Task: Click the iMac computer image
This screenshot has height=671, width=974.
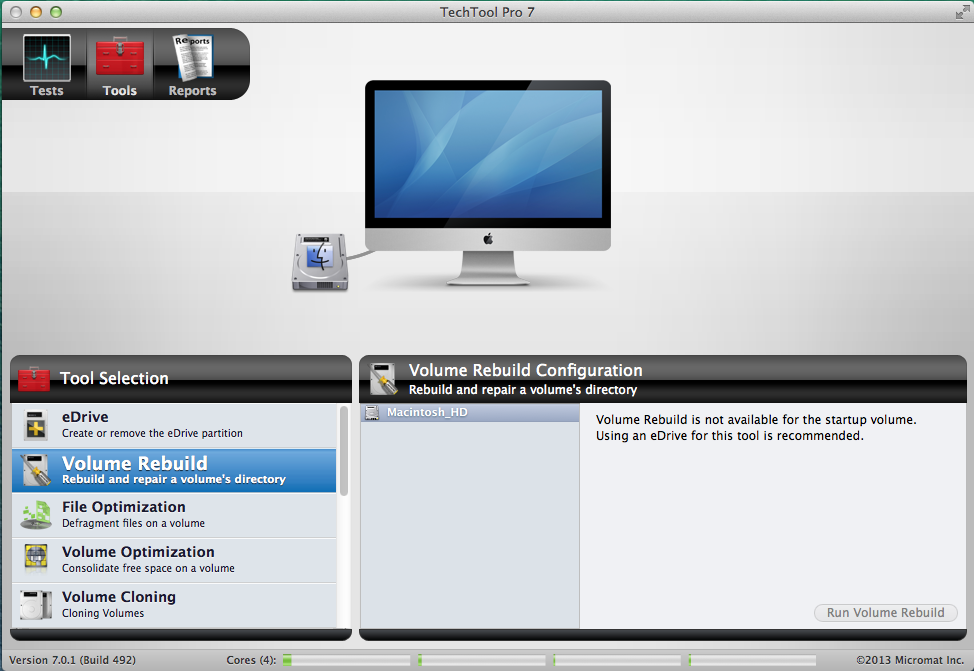Action: coord(488,182)
